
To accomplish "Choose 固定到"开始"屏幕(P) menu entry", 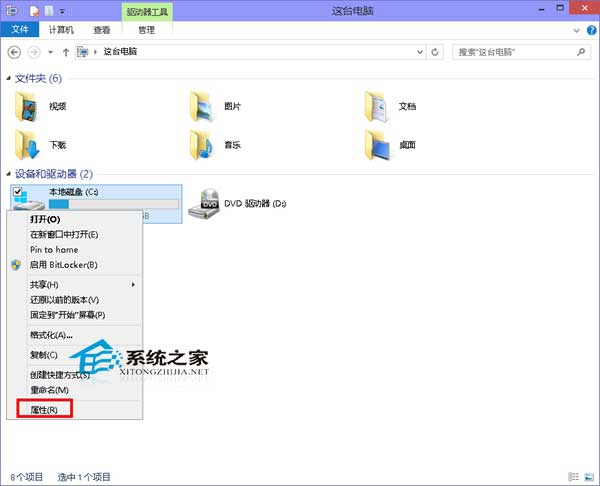I will (x=74, y=315).
